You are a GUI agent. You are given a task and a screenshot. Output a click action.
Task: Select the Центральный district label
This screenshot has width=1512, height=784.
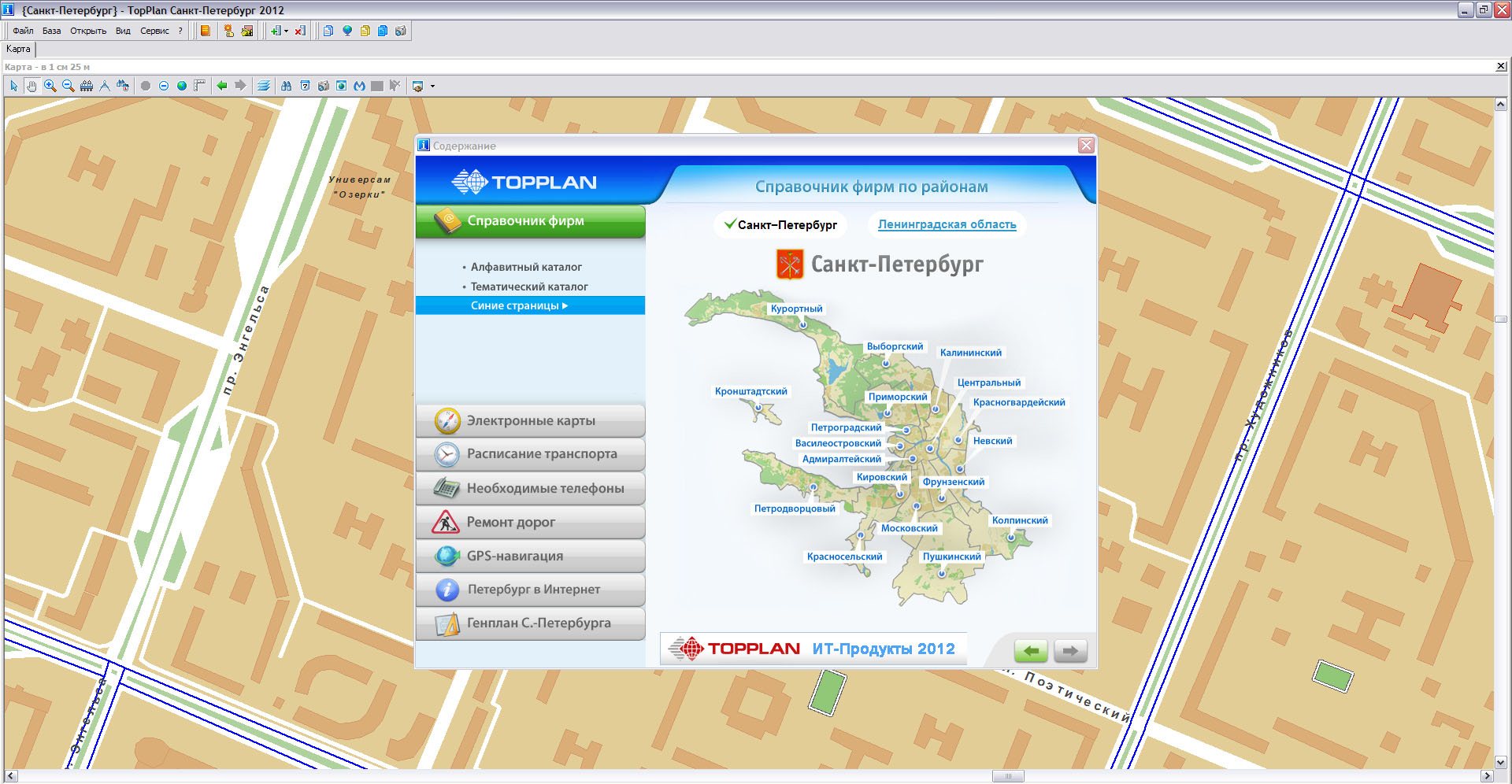pyautogui.click(x=989, y=383)
